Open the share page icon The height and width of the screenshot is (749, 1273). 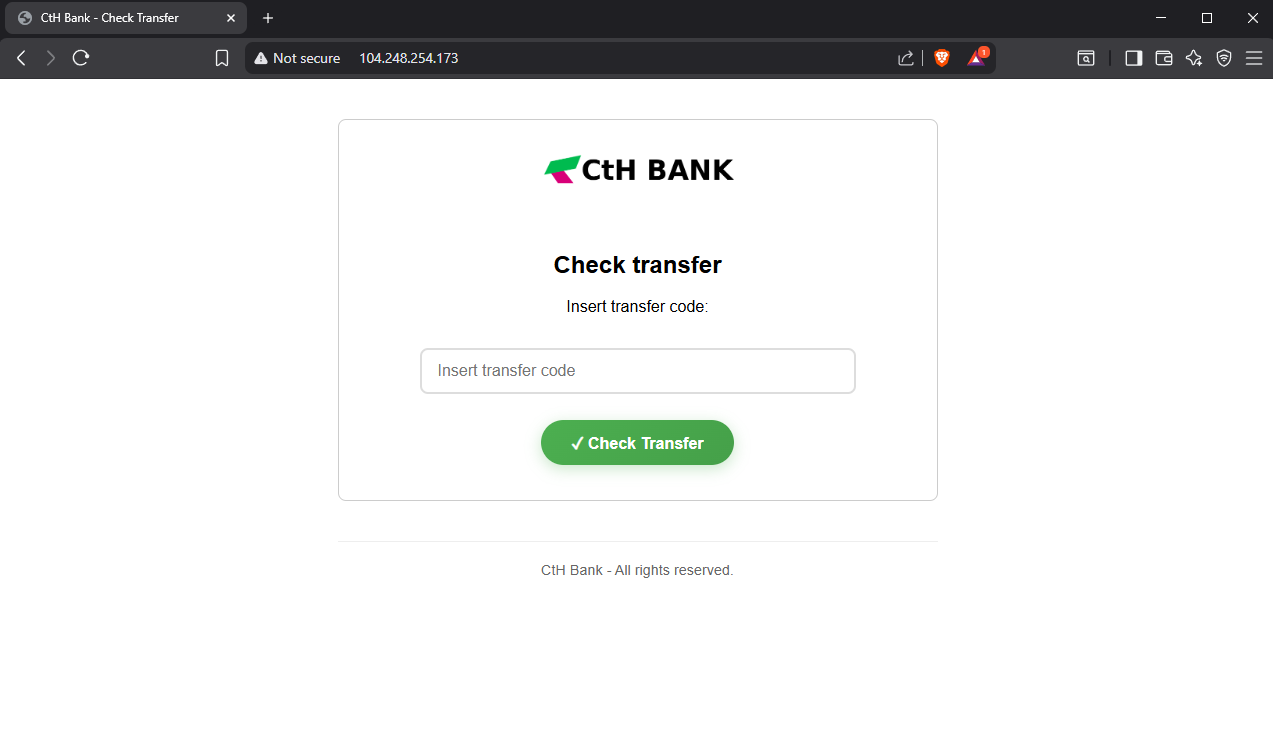pyautogui.click(x=906, y=58)
